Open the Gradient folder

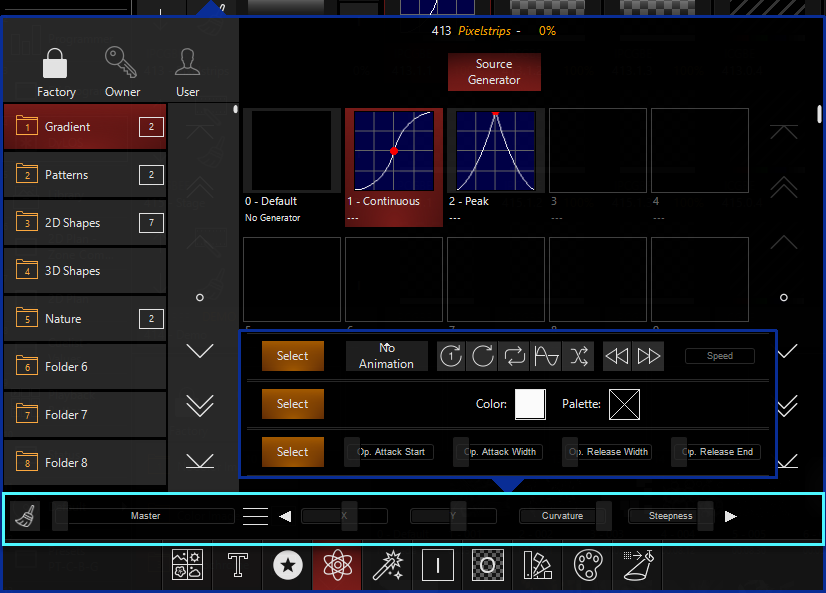point(85,126)
